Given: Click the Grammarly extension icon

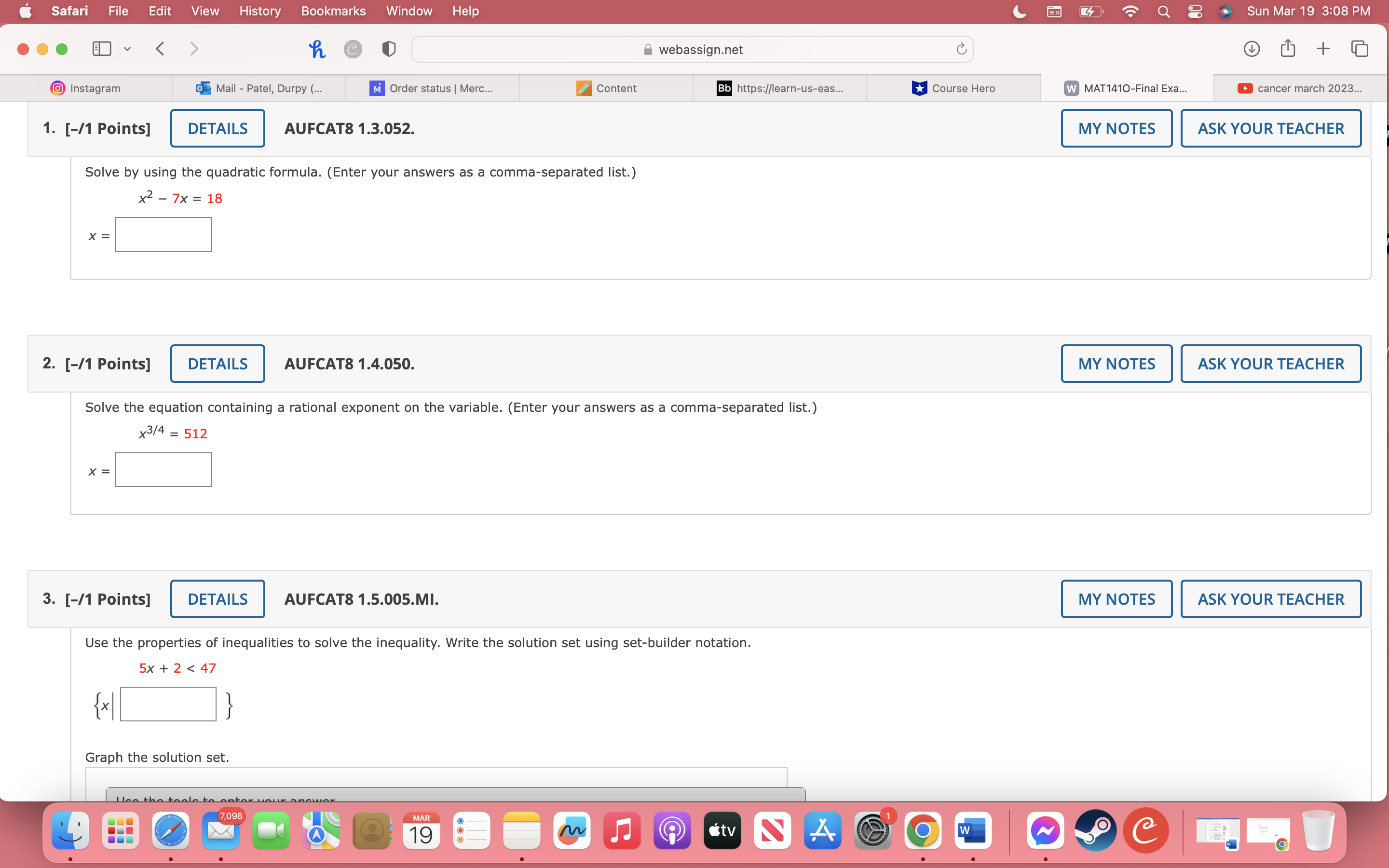Looking at the screenshot, I should tap(353, 49).
